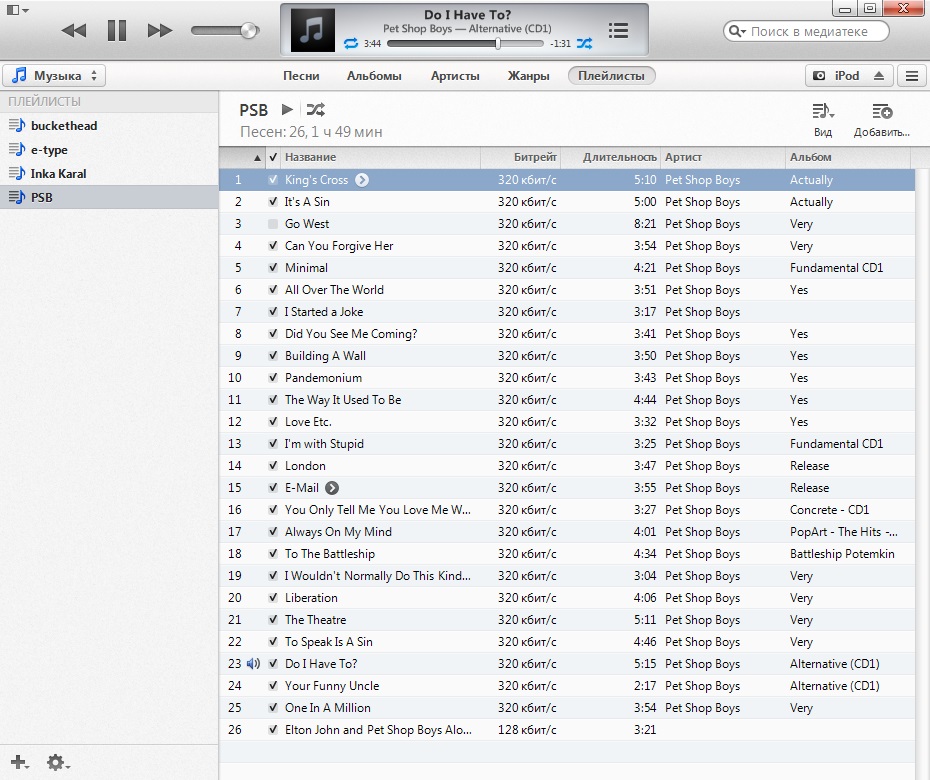Shuffle the PSB playlist via header icon
The width and height of the screenshot is (930, 780).
click(316, 110)
